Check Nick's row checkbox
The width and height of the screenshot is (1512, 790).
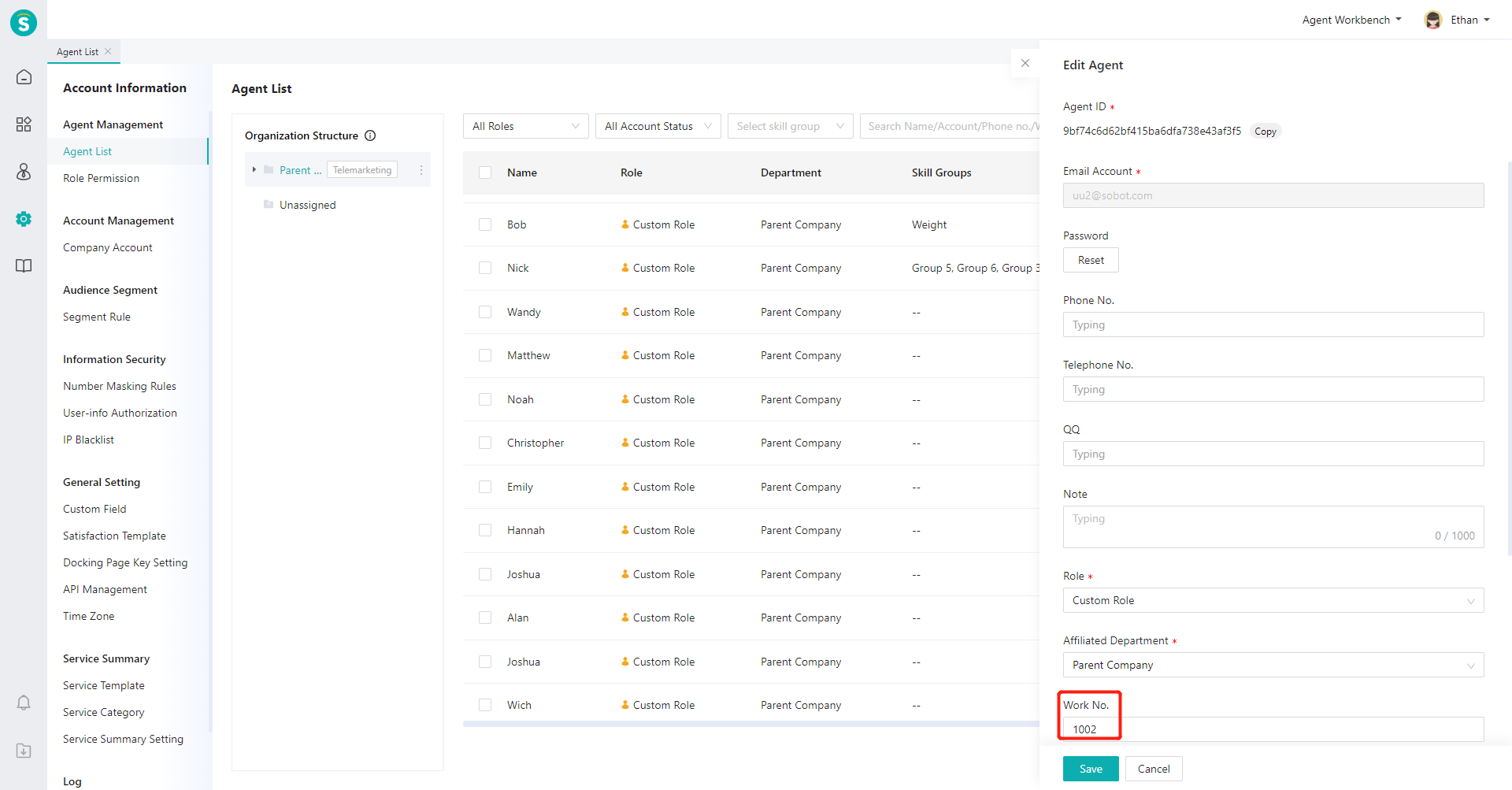click(x=485, y=268)
